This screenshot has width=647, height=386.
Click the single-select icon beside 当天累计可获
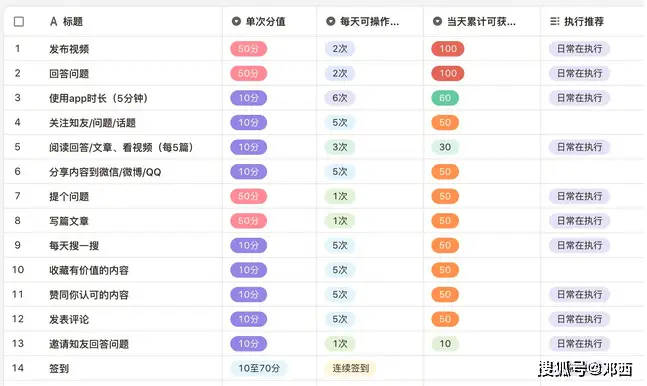click(x=437, y=21)
